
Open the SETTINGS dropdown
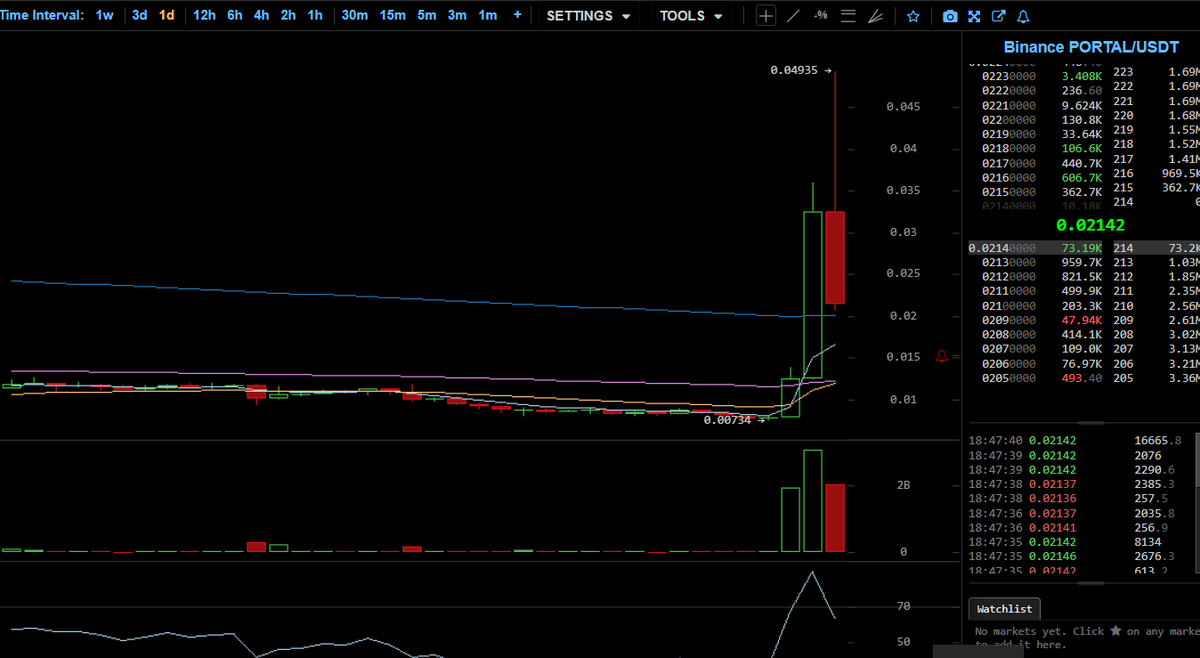[588, 16]
